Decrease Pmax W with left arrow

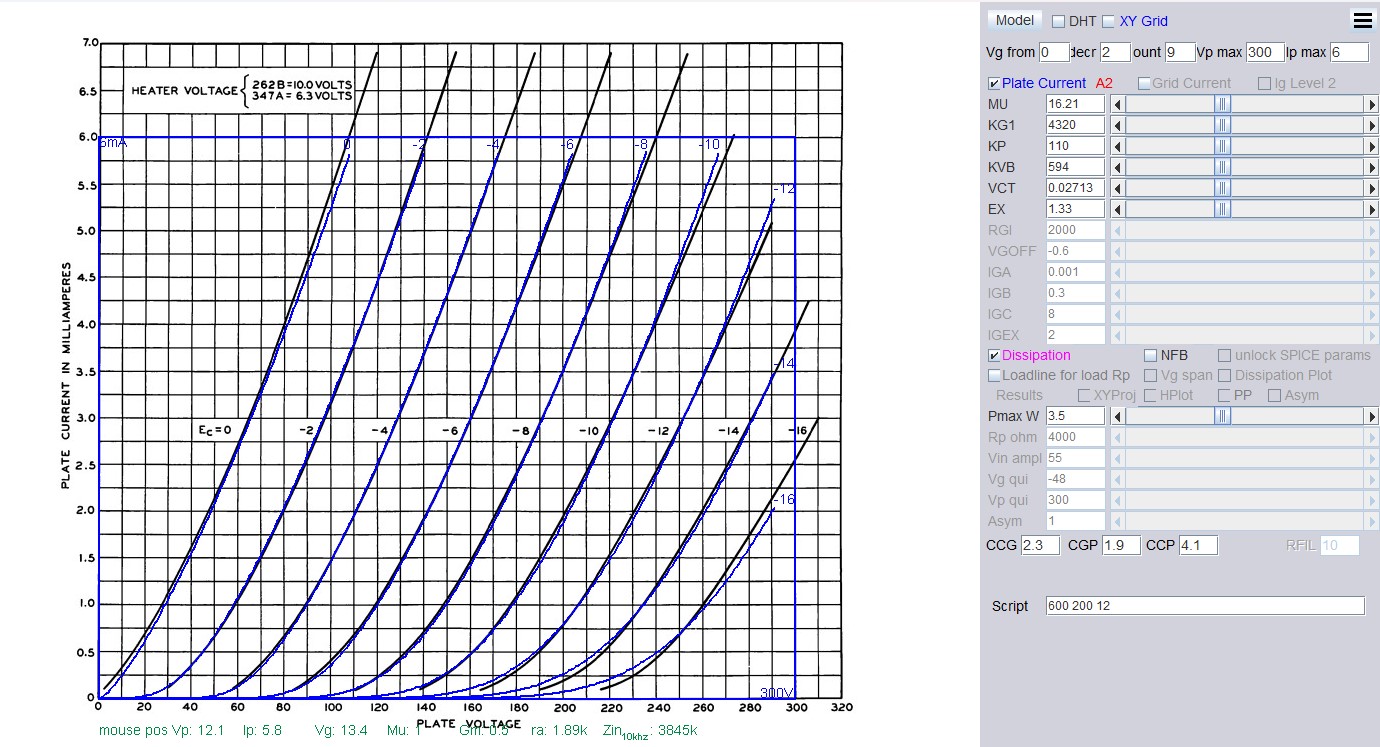(1118, 416)
